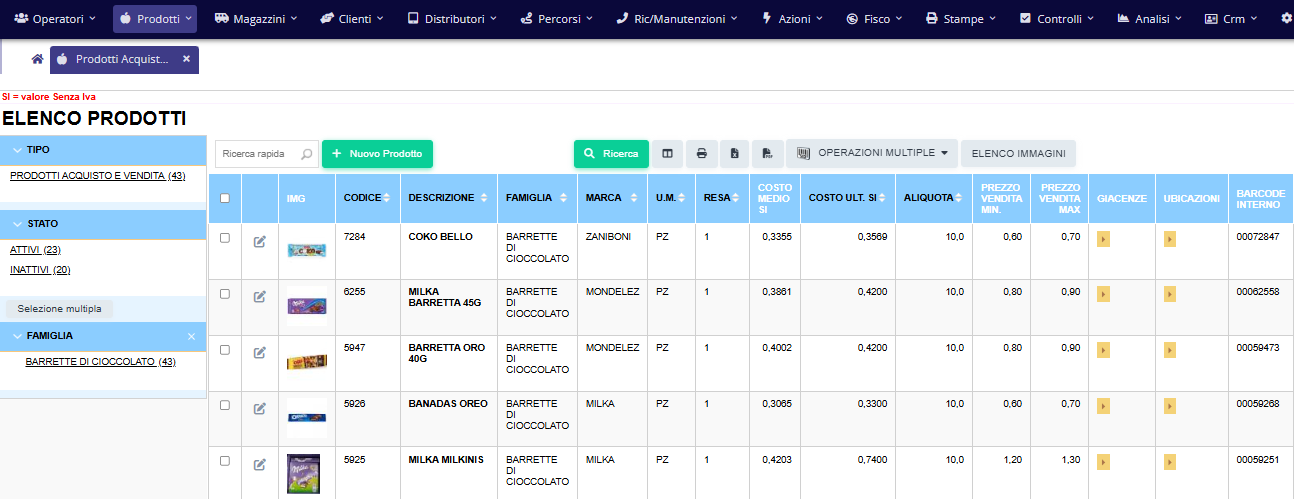
Task: Toggle the select-all checkbox in table header
Action: coord(225,198)
